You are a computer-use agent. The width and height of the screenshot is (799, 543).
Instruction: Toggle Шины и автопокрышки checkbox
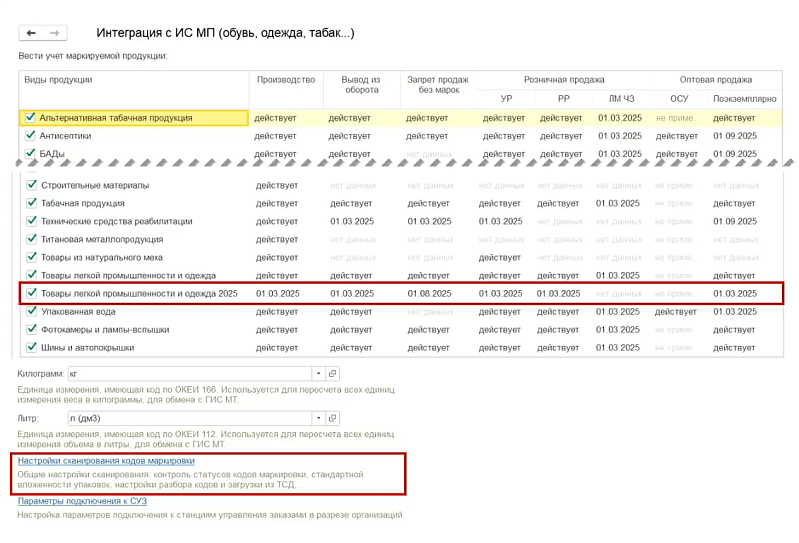[x=32, y=347]
